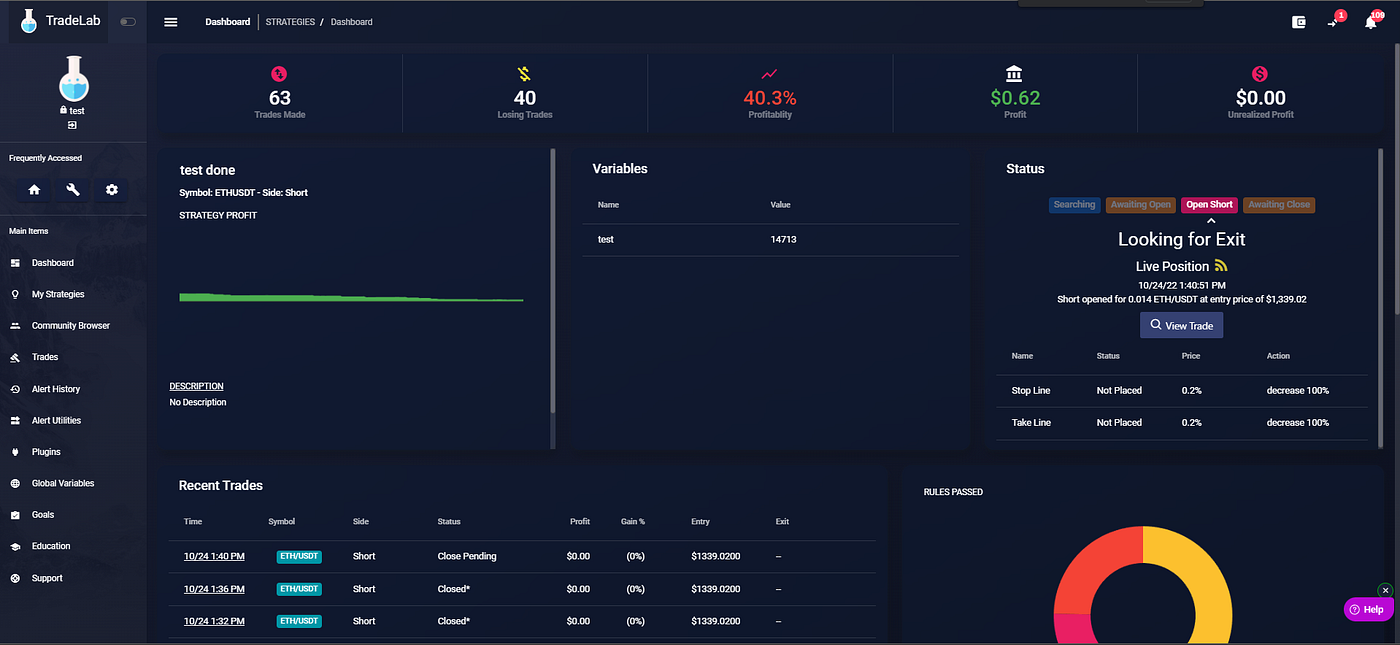
Task: Open the wrench tools shortcut
Action: click(73, 190)
